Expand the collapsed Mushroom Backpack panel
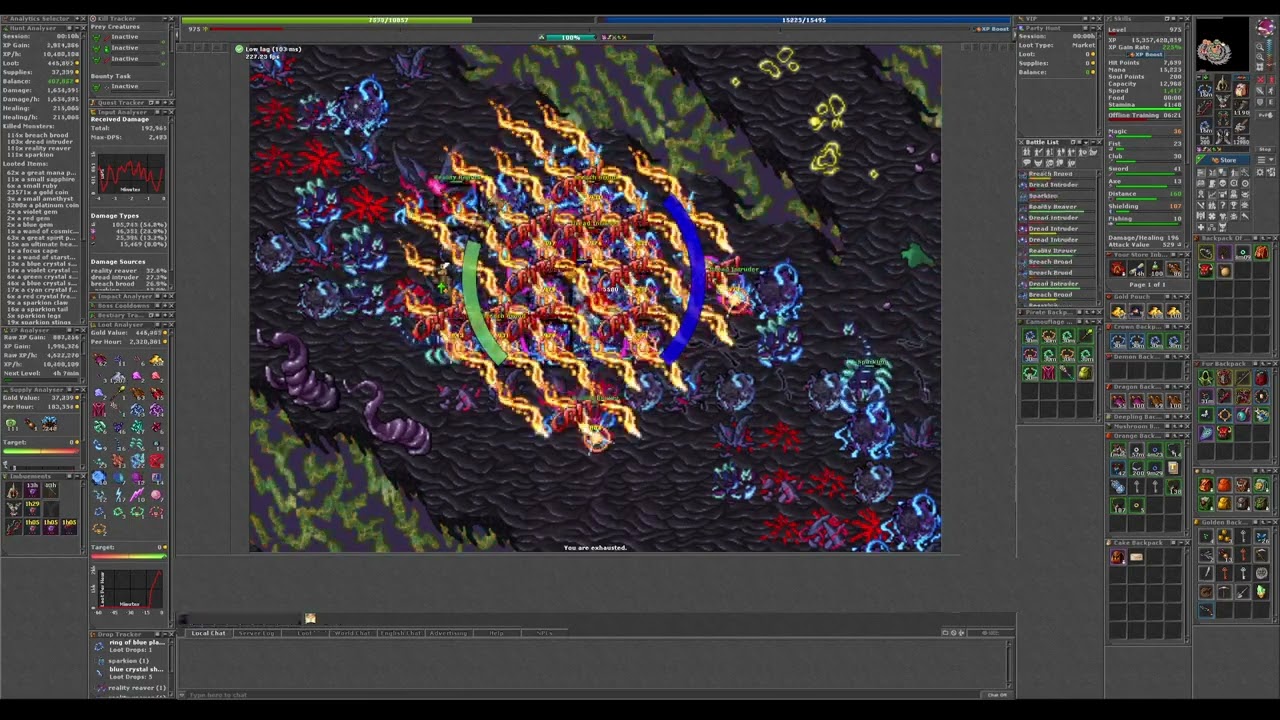1280x720 pixels. pos(1181,426)
